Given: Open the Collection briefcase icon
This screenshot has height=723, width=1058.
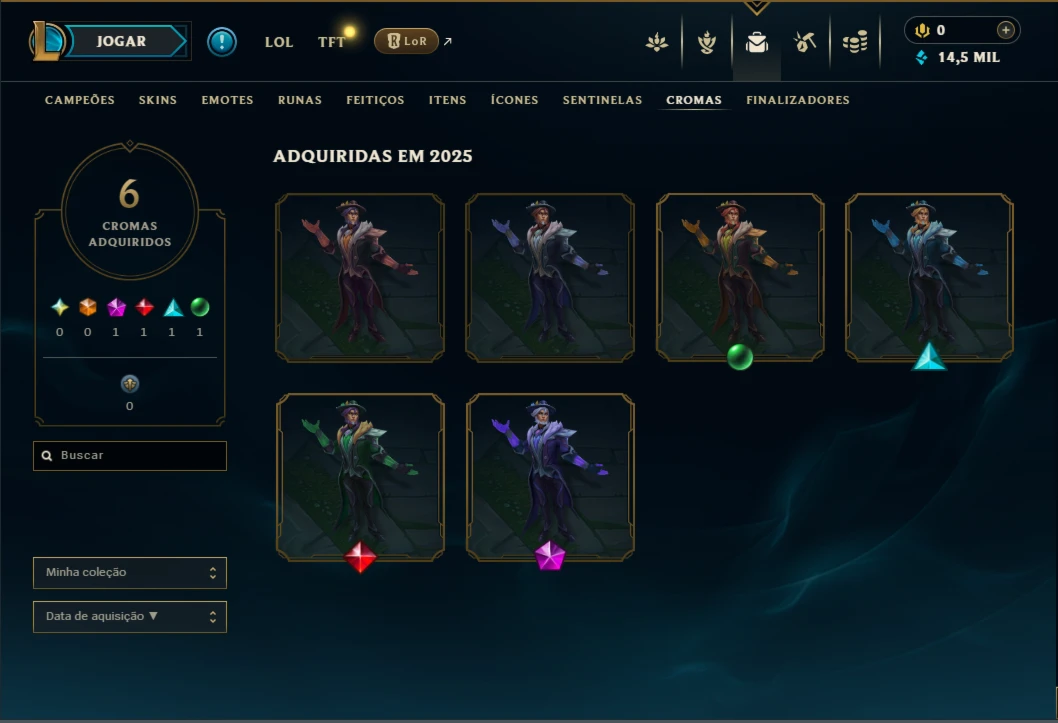Looking at the screenshot, I should pos(756,42).
